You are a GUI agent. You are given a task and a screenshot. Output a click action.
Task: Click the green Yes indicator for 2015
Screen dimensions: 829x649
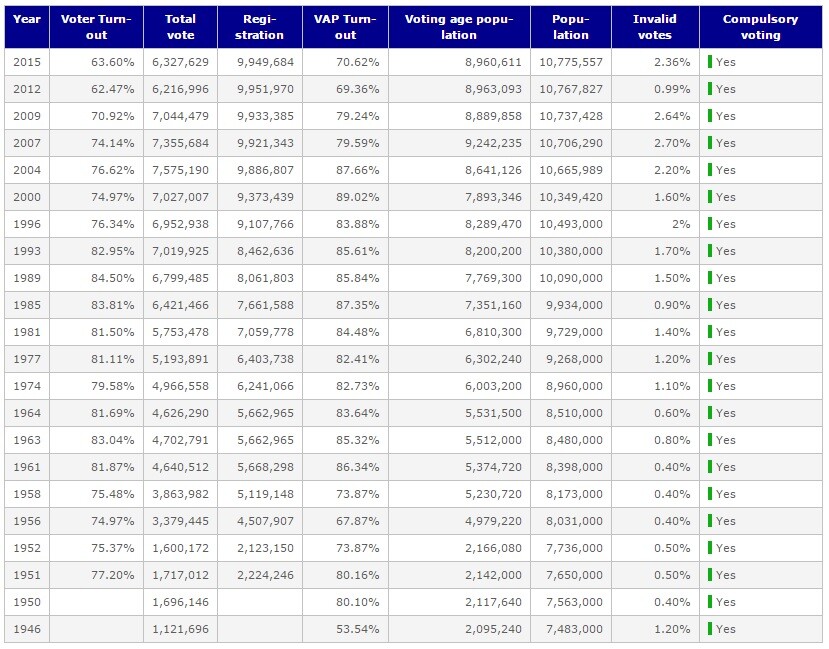coord(710,62)
